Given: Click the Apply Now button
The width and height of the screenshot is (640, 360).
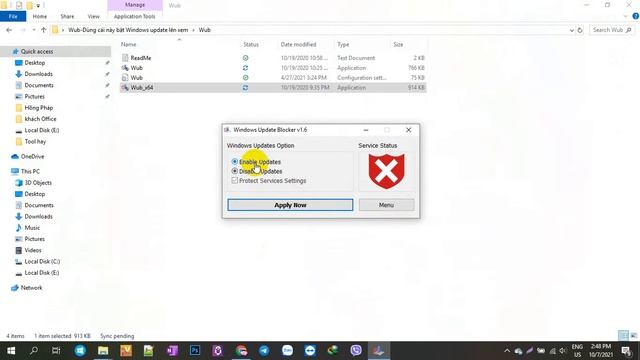Looking at the screenshot, I should coord(290,205).
